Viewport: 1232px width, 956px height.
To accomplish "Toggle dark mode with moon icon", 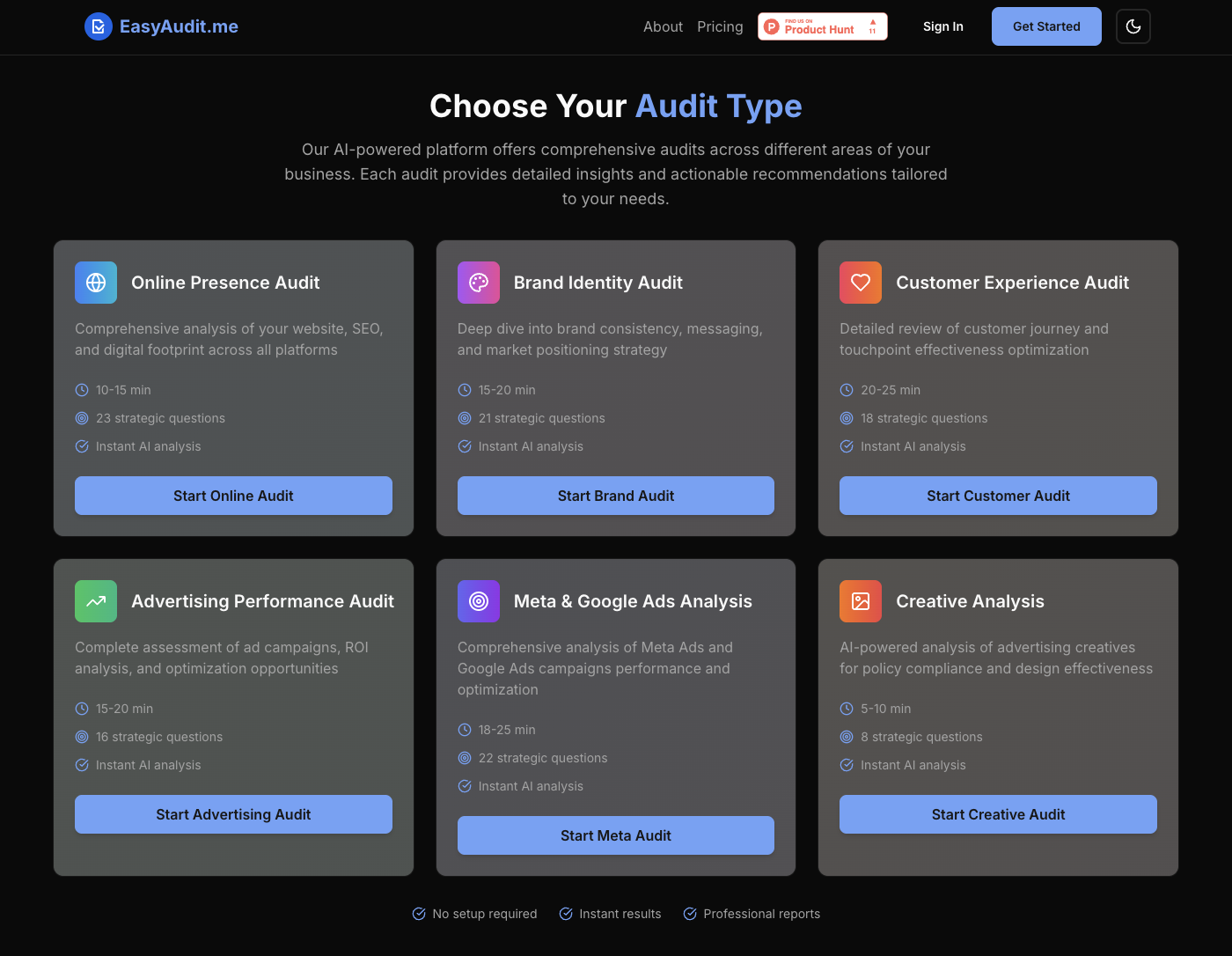I will click(x=1133, y=26).
